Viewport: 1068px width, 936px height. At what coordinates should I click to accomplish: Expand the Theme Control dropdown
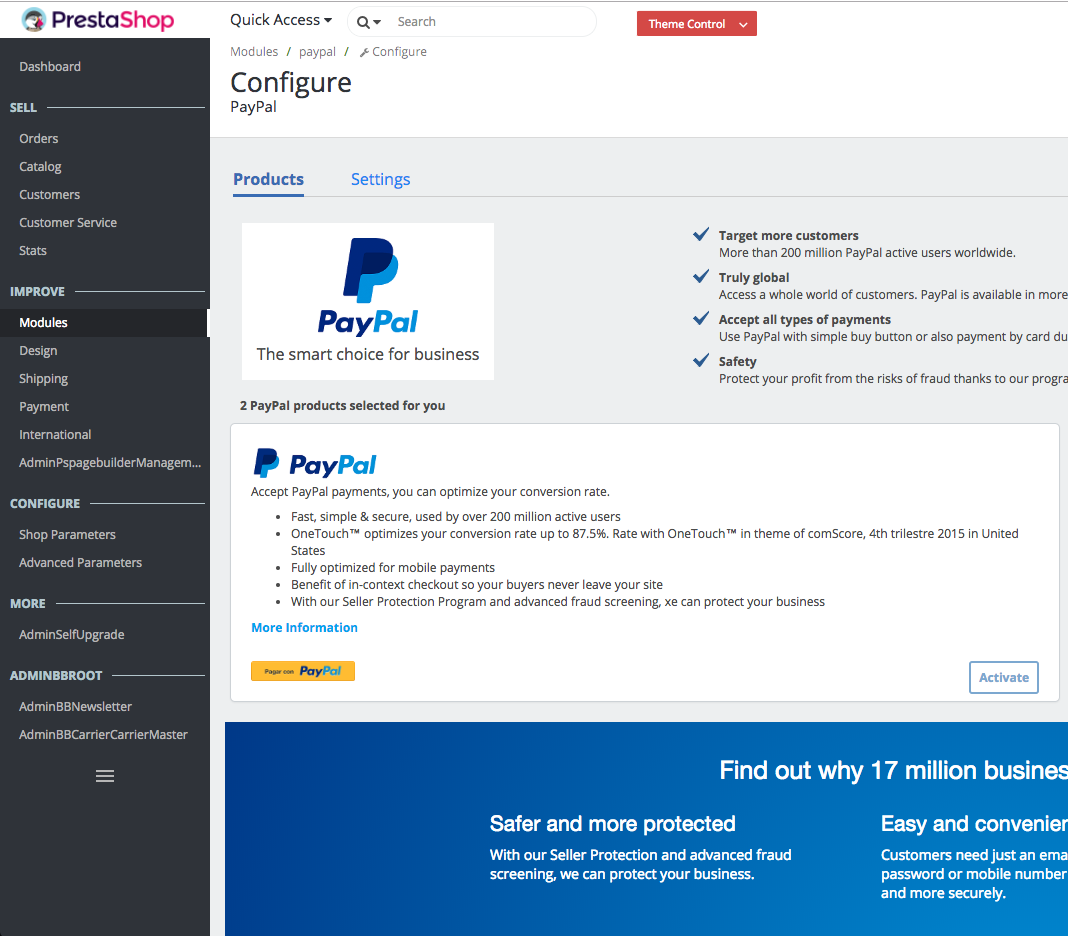click(697, 24)
